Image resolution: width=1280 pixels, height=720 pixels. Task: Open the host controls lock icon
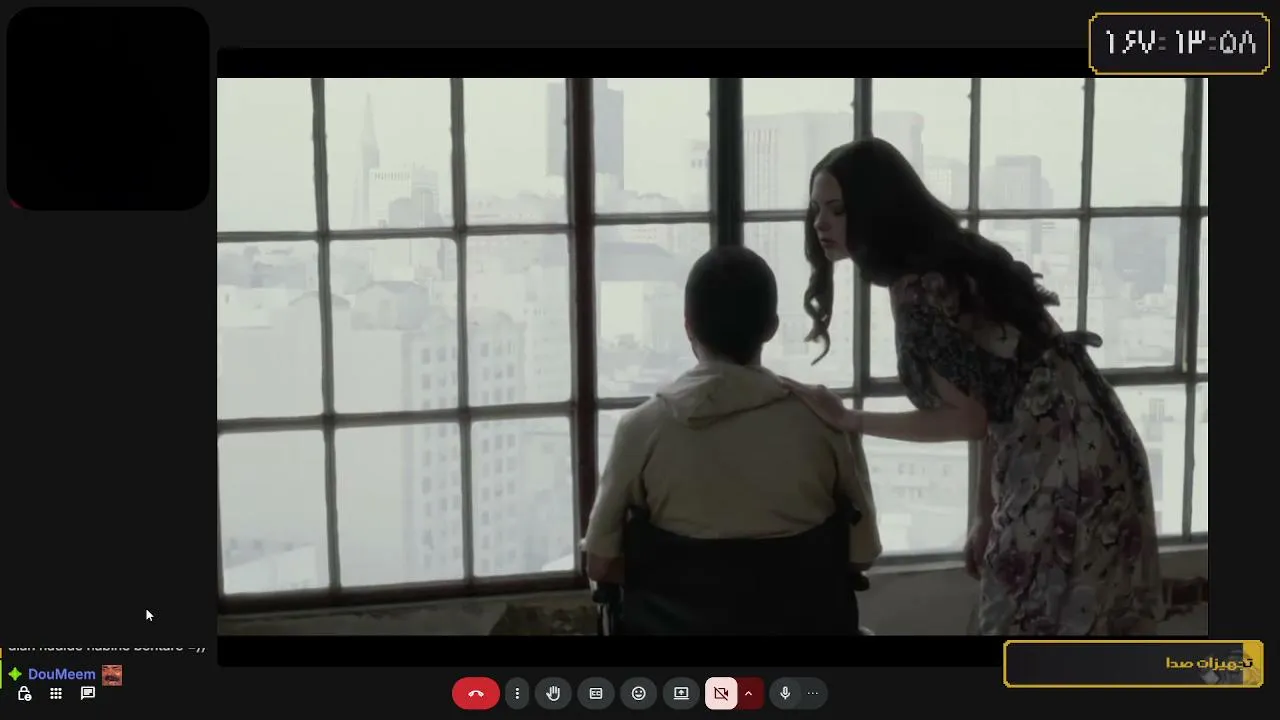[x=25, y=694]
